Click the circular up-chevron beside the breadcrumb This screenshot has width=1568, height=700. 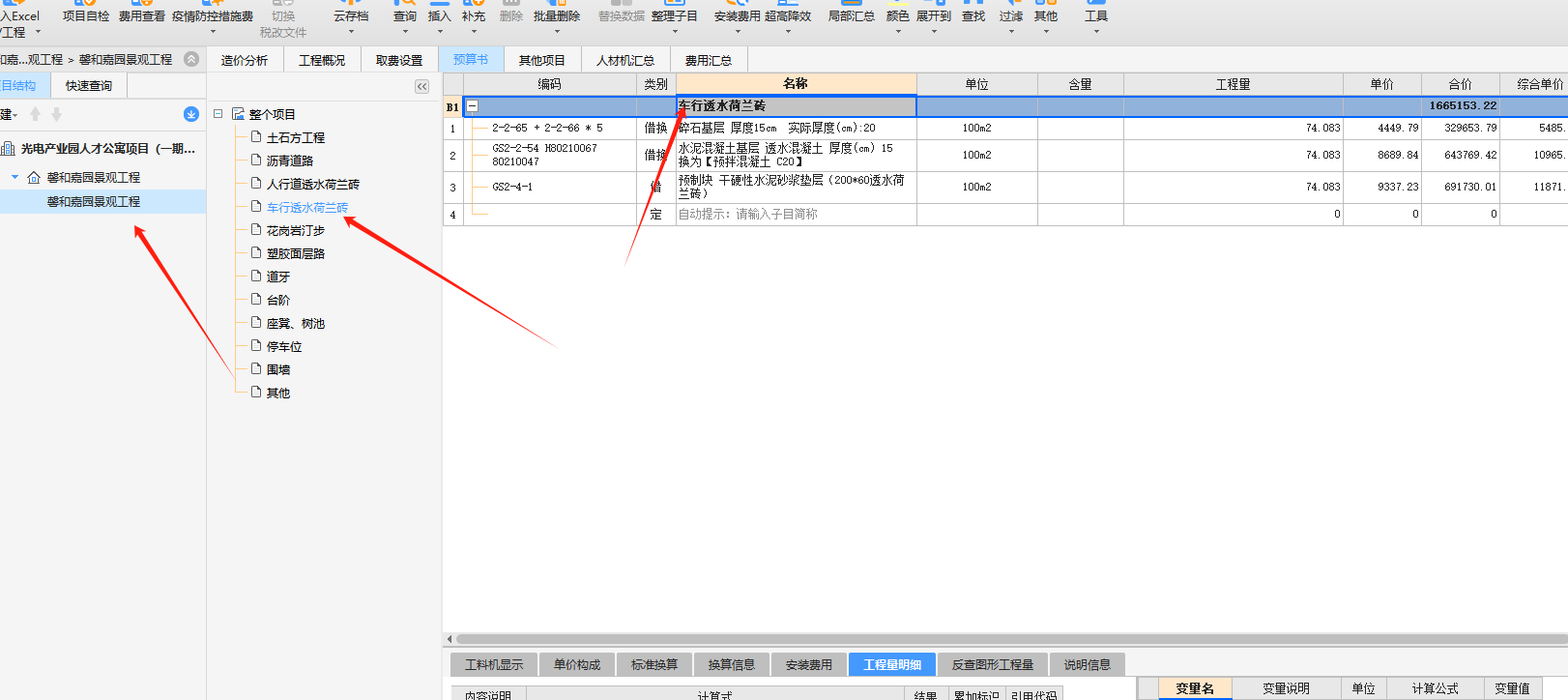click(191, 59)
